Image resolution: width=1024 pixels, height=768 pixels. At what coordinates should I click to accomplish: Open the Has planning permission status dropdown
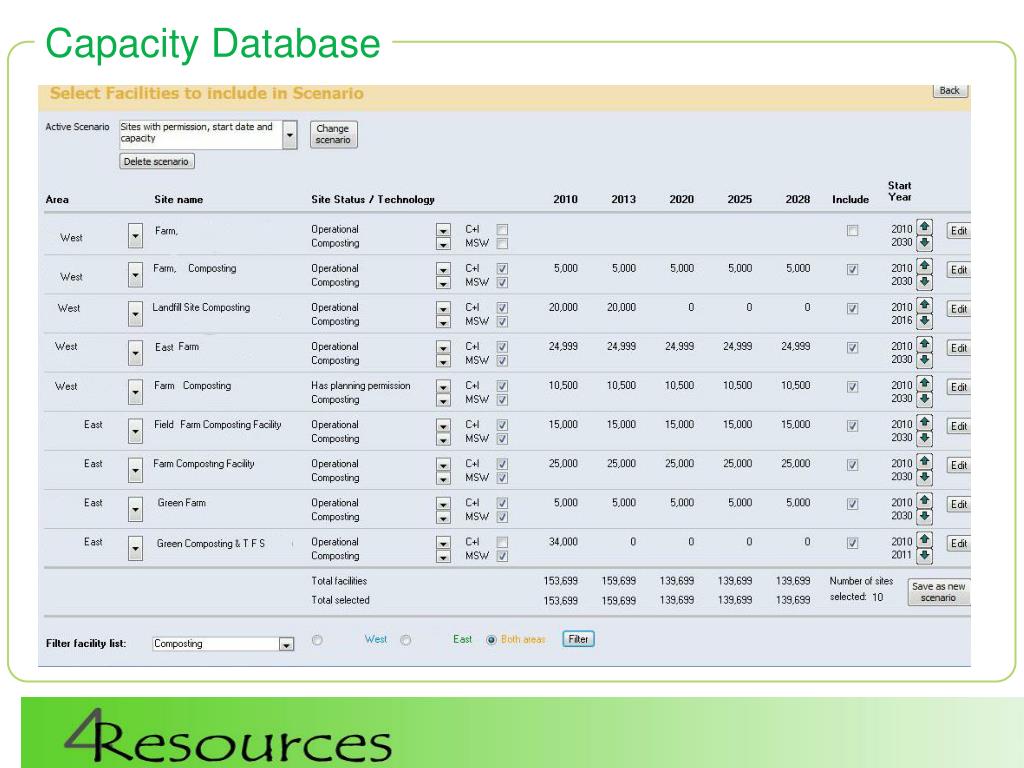[x=443, y=386]
